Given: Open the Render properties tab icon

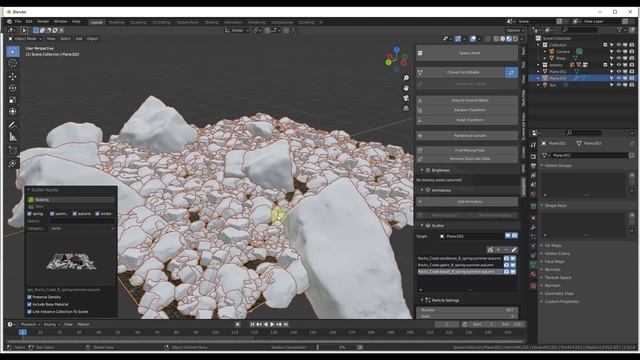Looking at the screenshot, I should click(533, 156).
